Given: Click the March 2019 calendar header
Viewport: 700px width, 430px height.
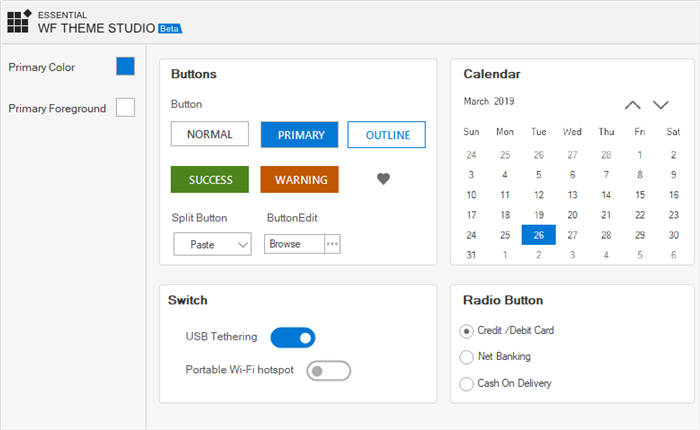Looking at the screenshot, I should [x=490, y=101].
